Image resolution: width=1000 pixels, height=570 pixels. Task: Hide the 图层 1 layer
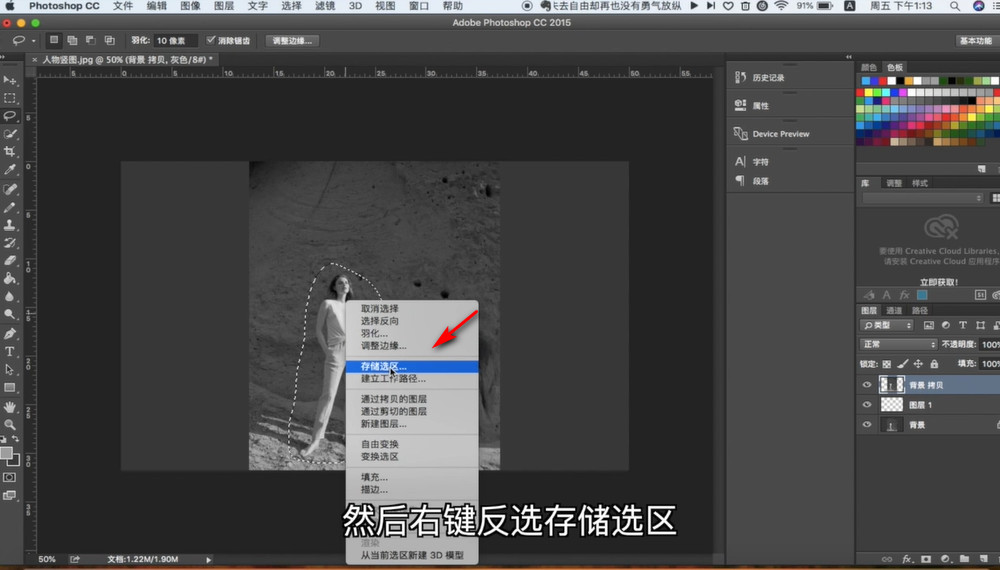(867, 404)
